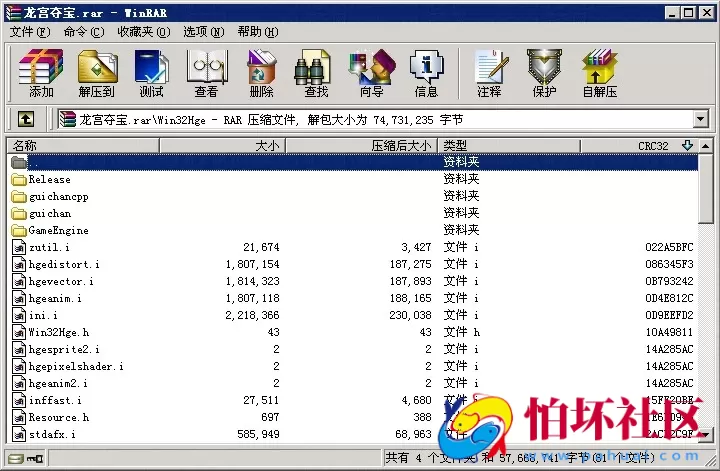720x471 pixels.
Task: Select the GameEngine folder icon
Action: (x=19, y=230)
